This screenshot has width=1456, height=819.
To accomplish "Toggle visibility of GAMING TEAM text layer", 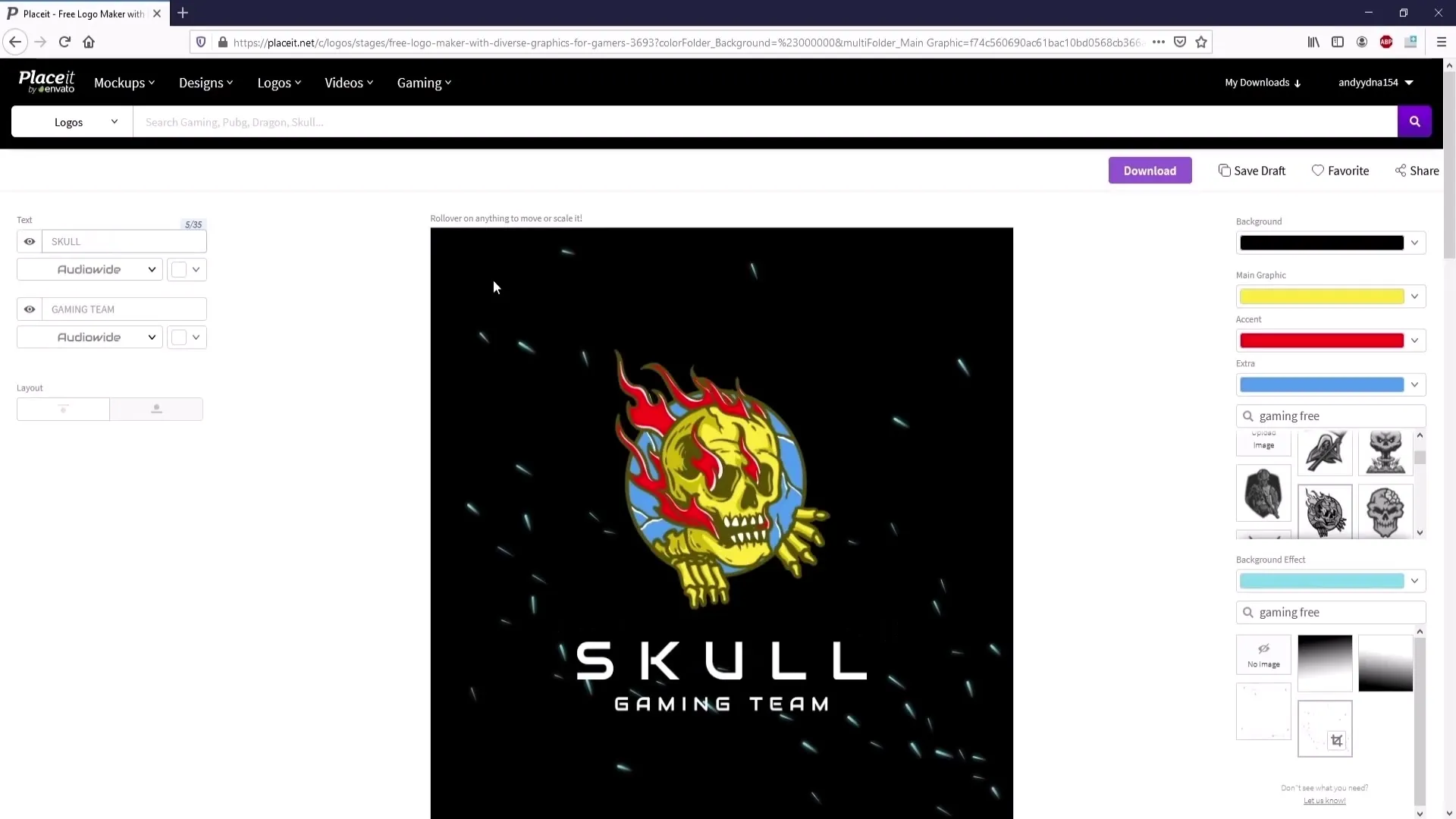I will [29, 309].
